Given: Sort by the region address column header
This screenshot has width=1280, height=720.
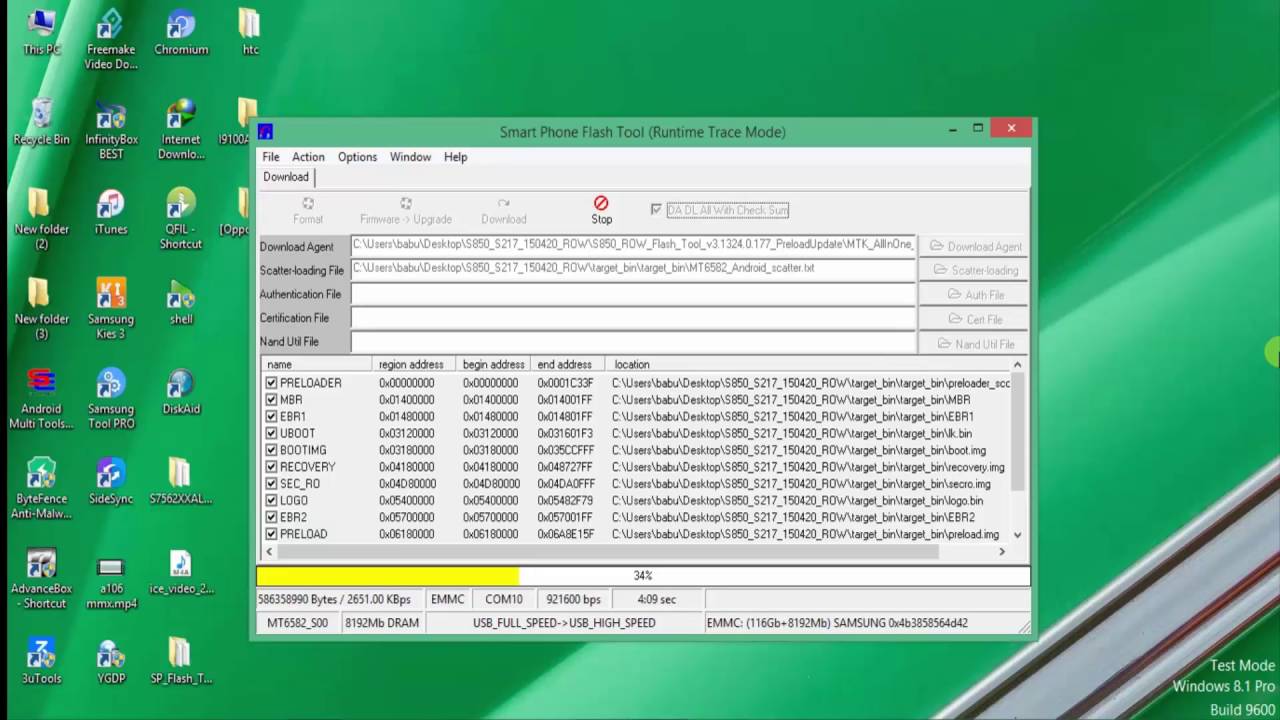Looking at the screenshot, I should pos(413,365).
